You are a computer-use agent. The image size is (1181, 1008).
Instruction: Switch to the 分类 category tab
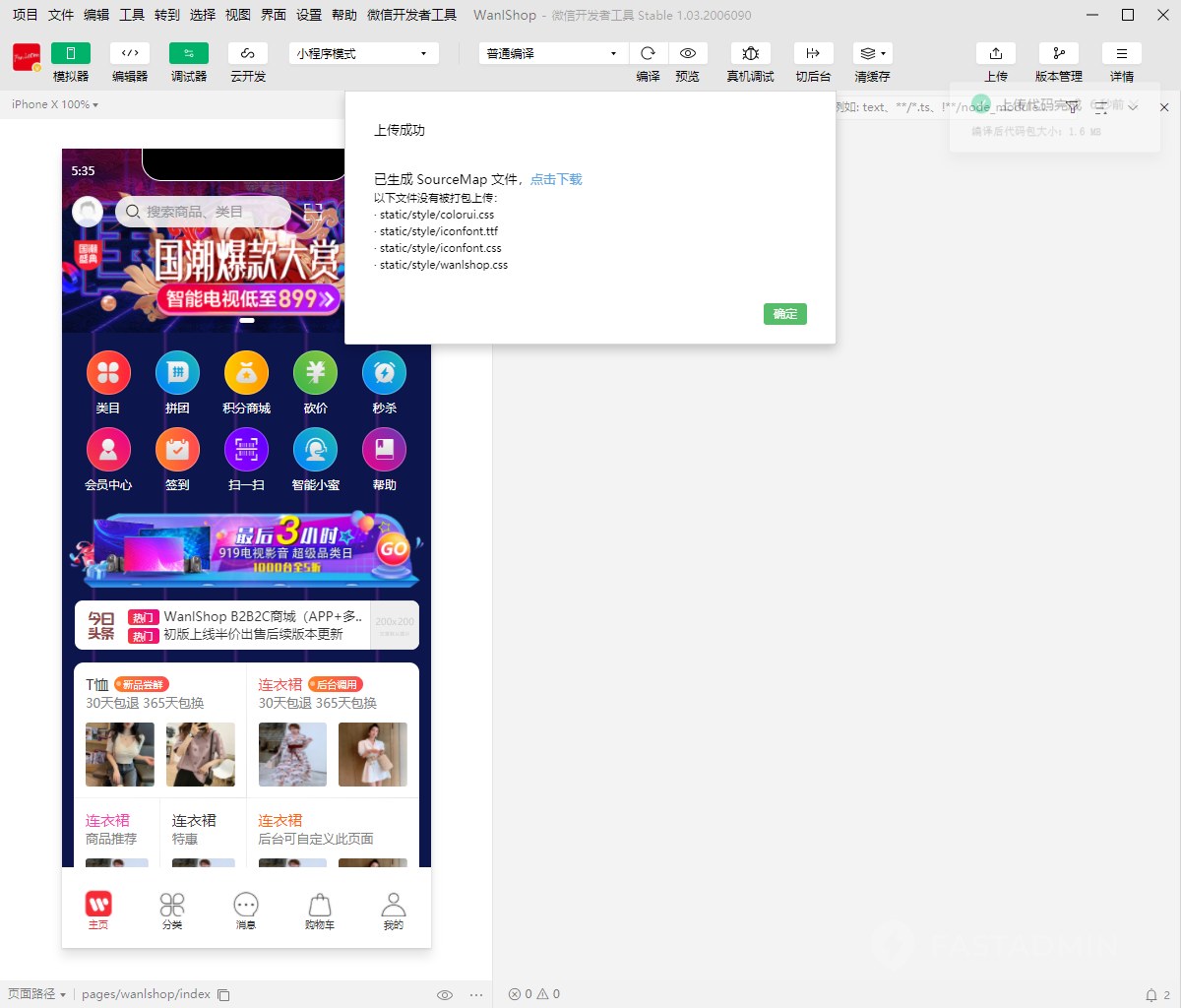coord(172,910)
